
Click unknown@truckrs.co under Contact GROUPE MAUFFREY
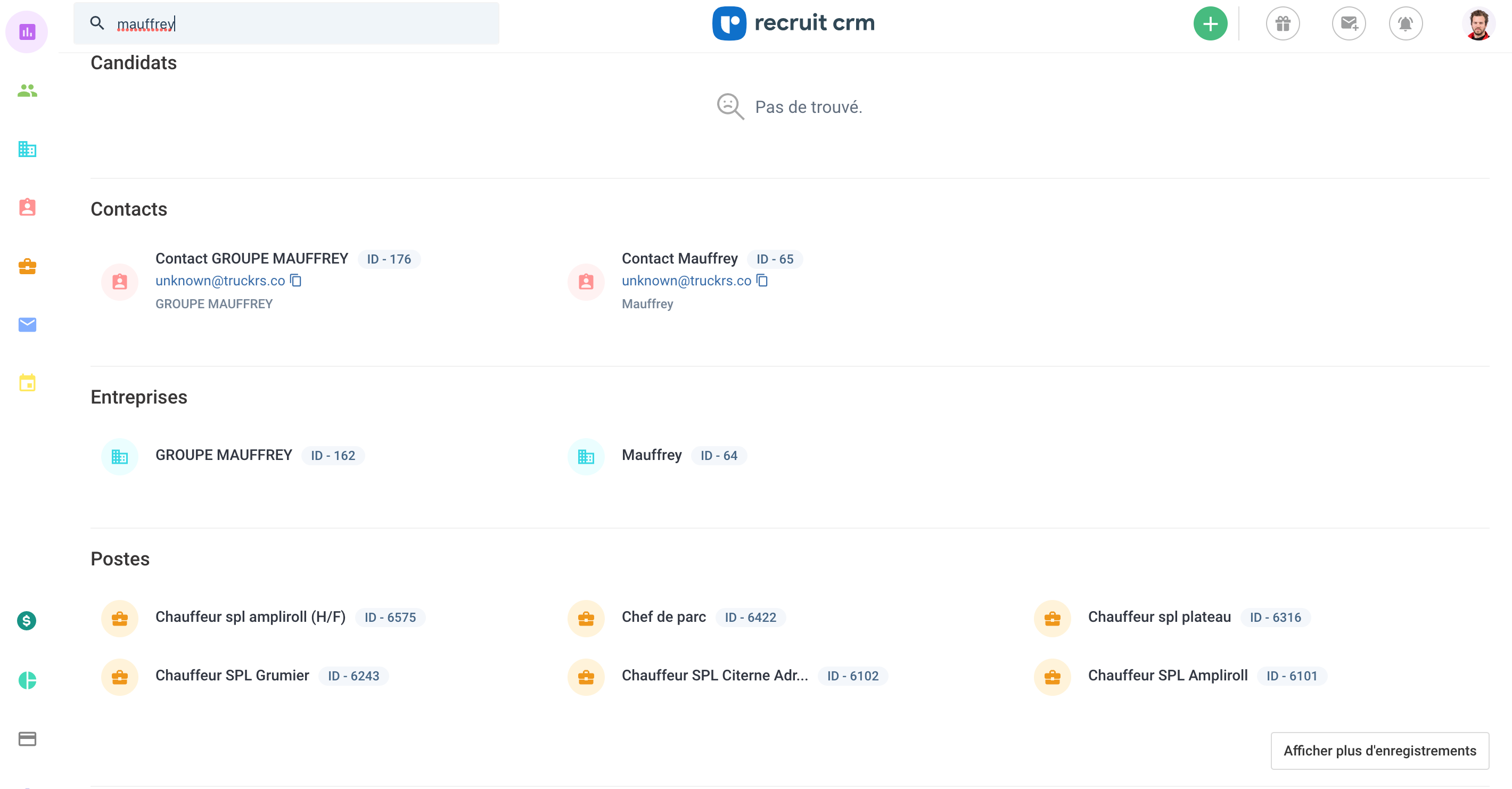(x=220, y=281)
